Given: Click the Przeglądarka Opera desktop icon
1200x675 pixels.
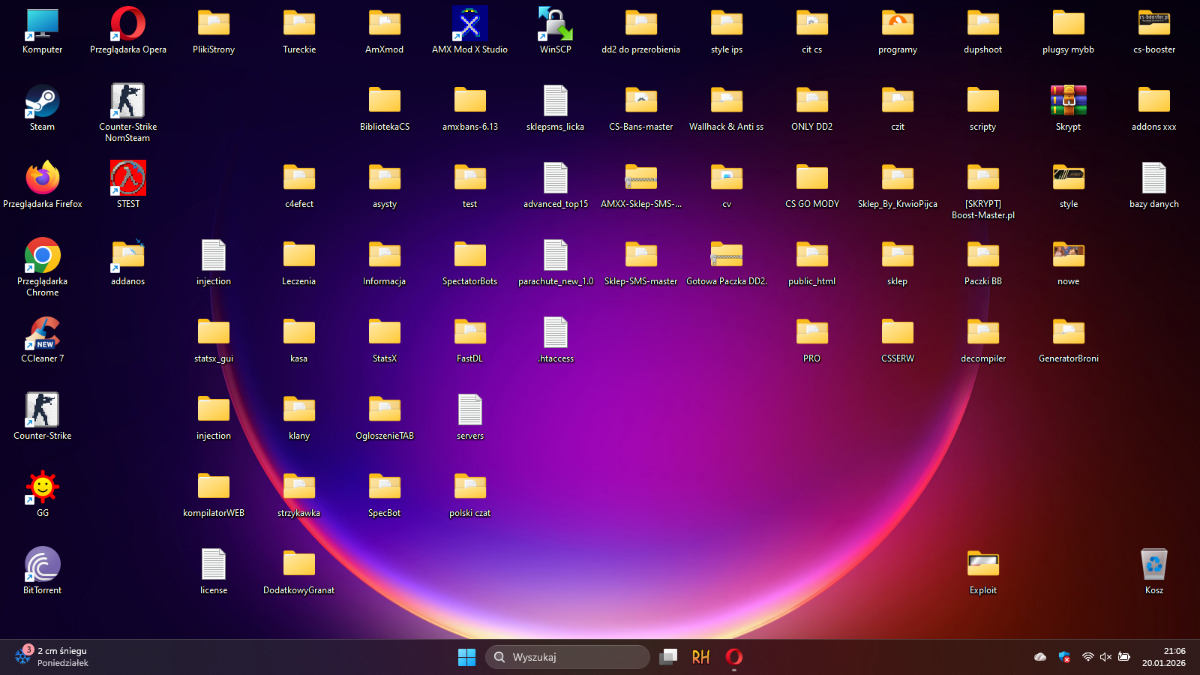Looking at the screenshot, I should 128,24.
